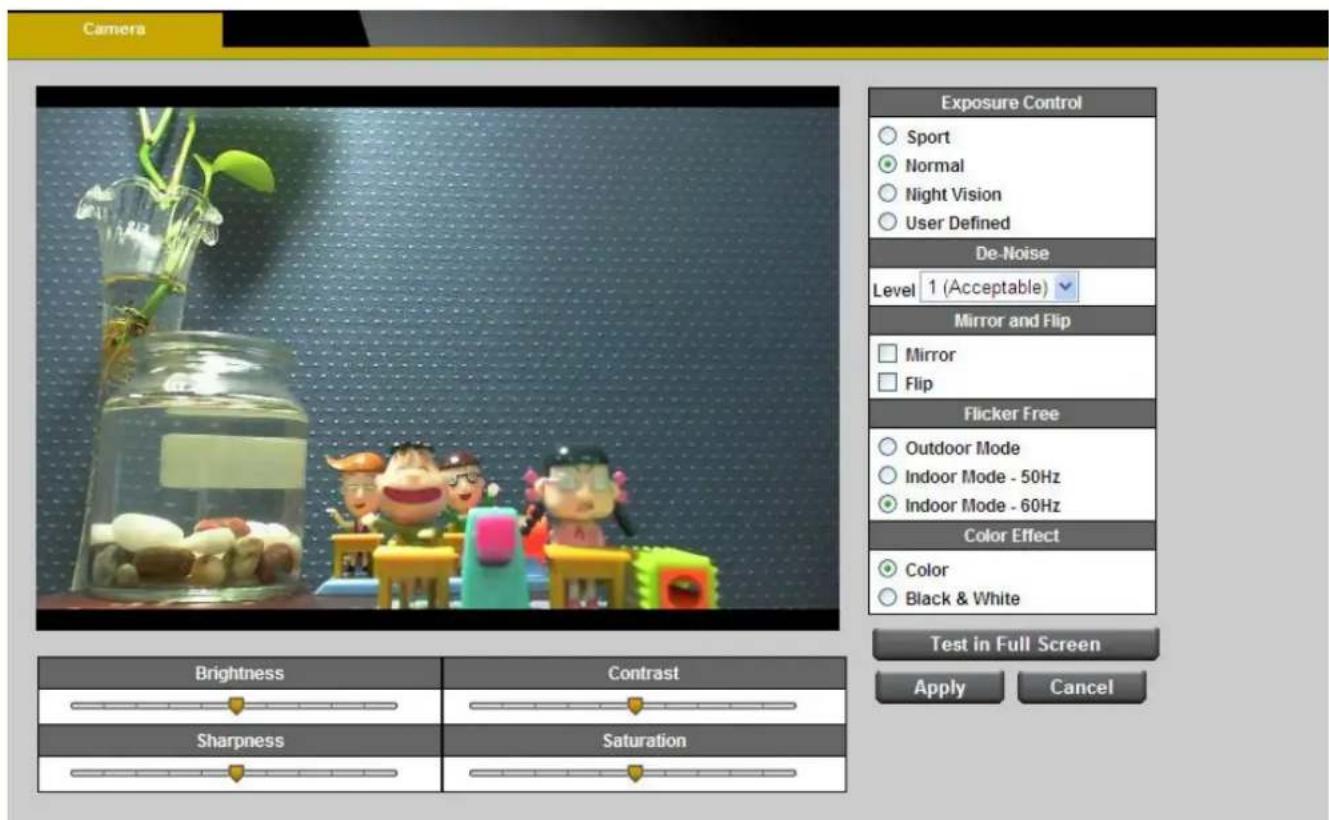Click the Saturation slider handle

pos(634,773)
